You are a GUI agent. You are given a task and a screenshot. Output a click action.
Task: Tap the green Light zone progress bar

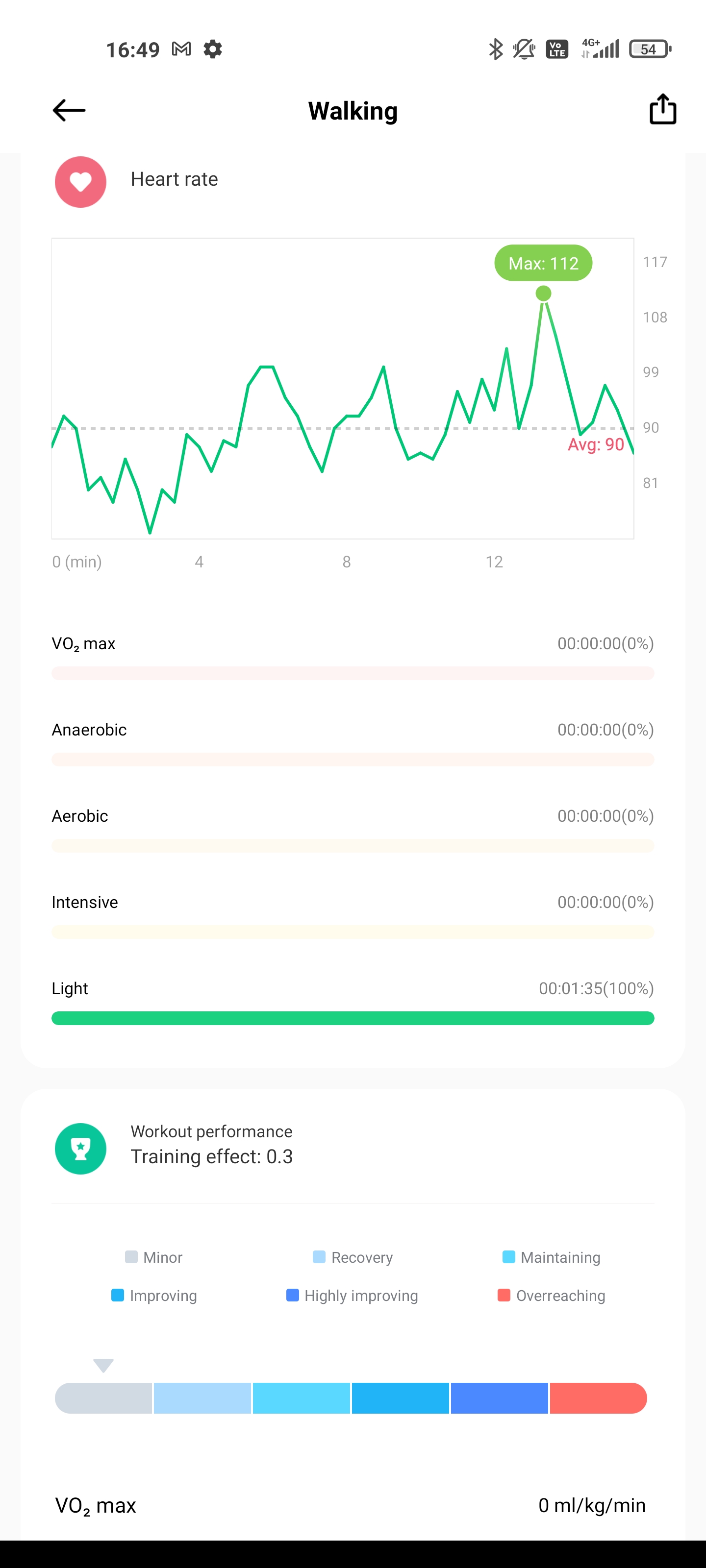click(353, 1018)
